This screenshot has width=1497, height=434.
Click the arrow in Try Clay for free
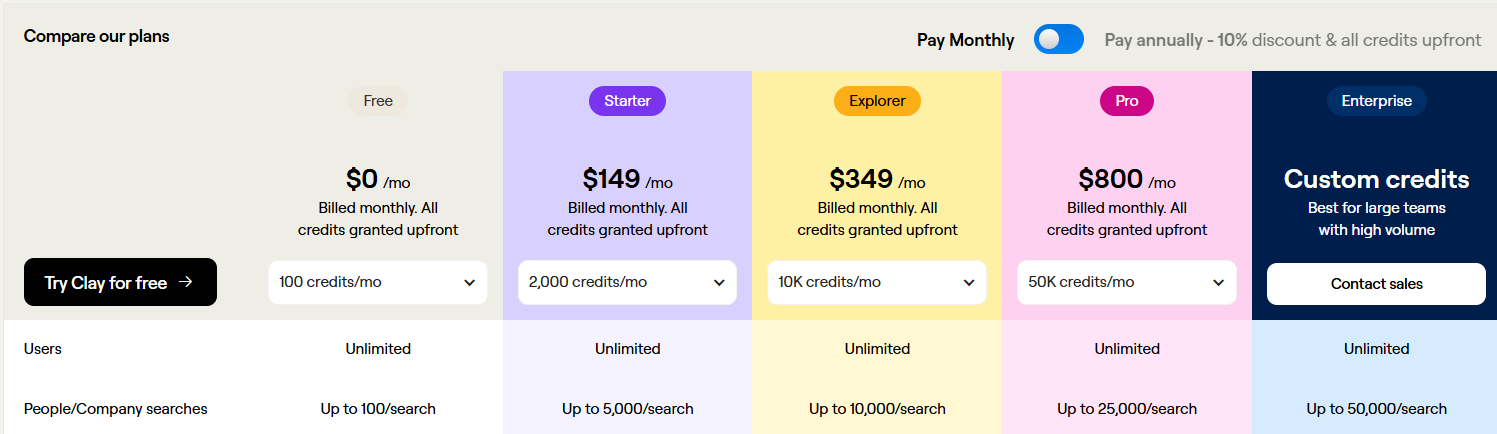click(x=185, y=283)
